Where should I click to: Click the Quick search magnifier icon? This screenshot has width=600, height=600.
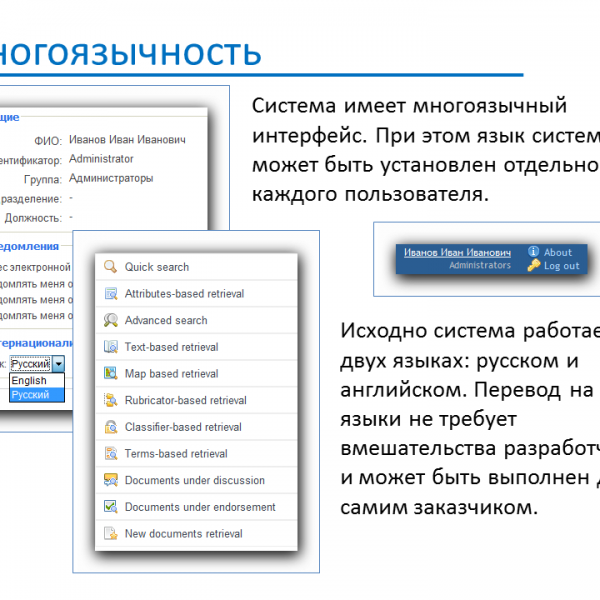[x=110, y=267]
